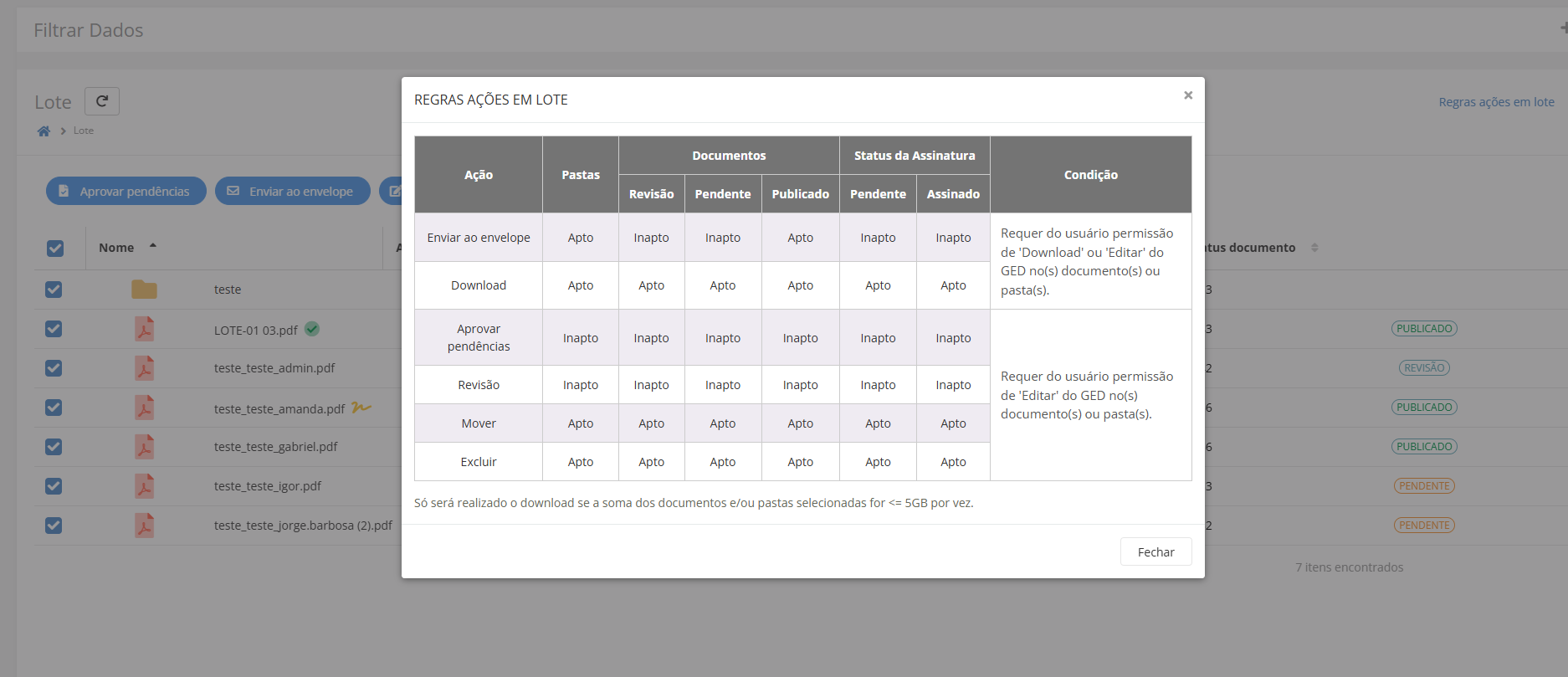Click the Aprovar pendências button
1568x677 pixels.
click(126, 191)
